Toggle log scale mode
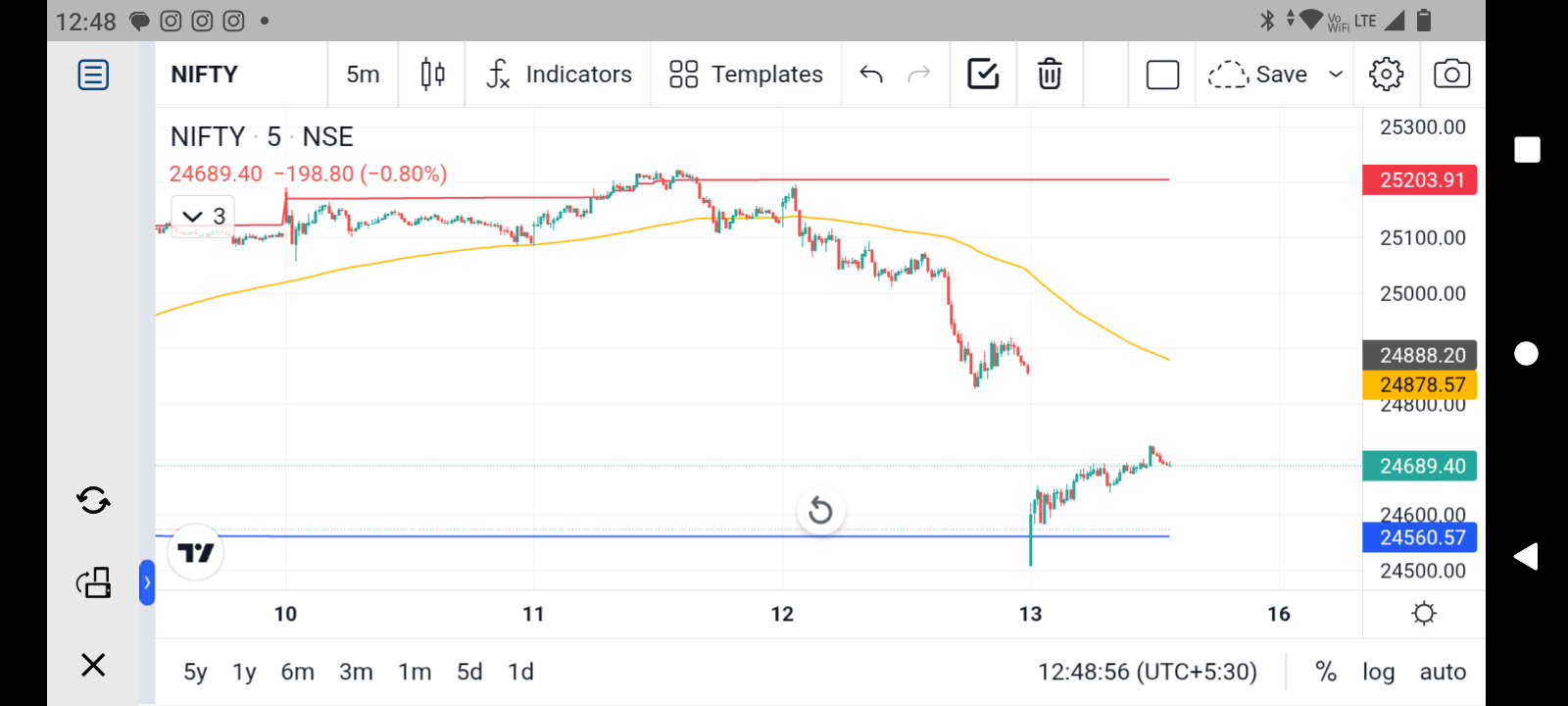 (1378, 672)
